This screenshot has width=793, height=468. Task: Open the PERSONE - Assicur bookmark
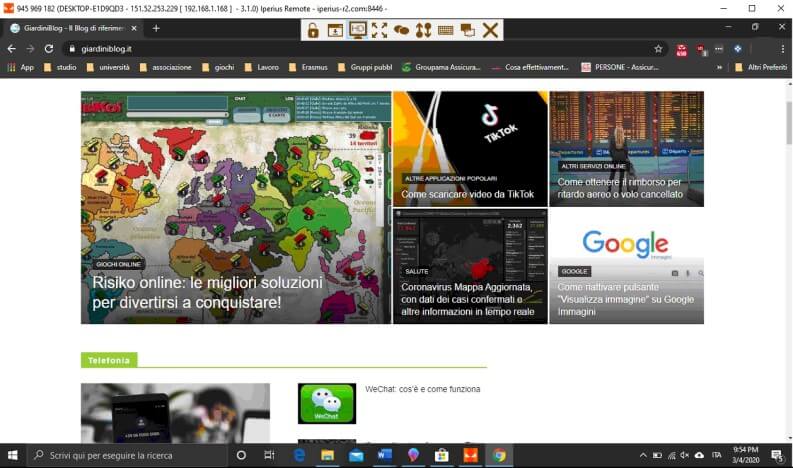click(x=620, y=67)
